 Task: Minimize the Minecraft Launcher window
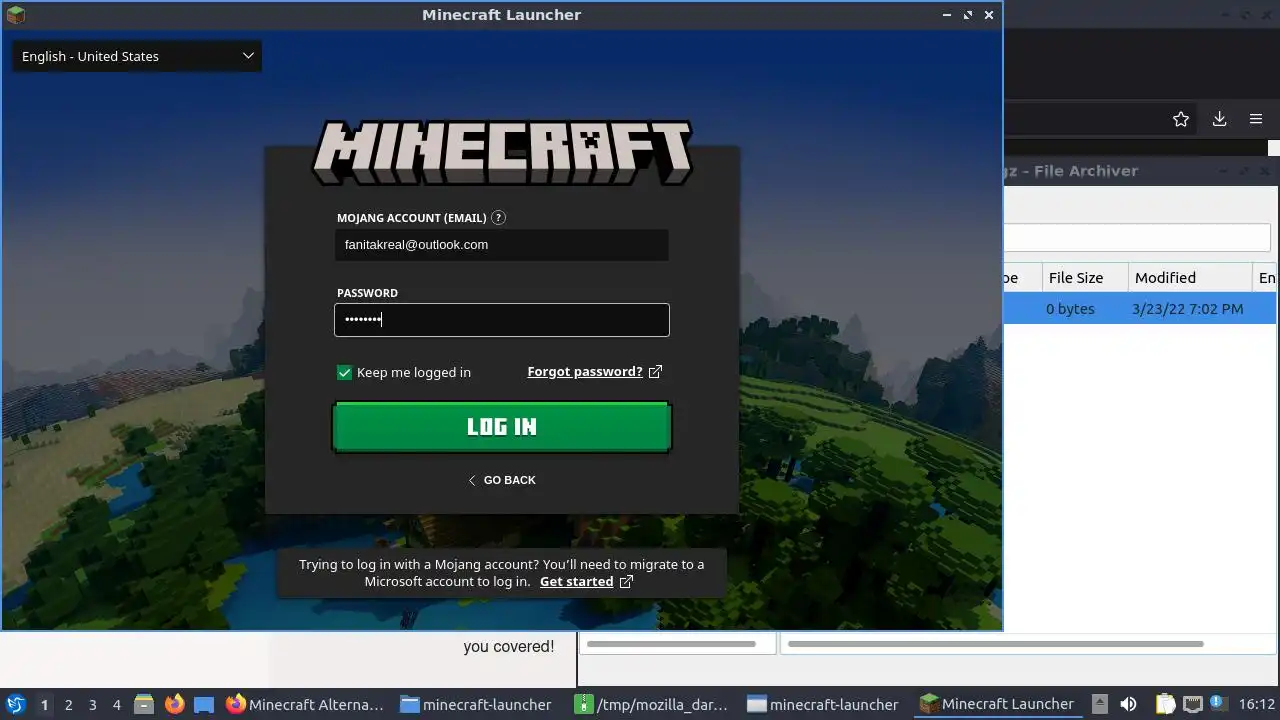pos(947,15)
